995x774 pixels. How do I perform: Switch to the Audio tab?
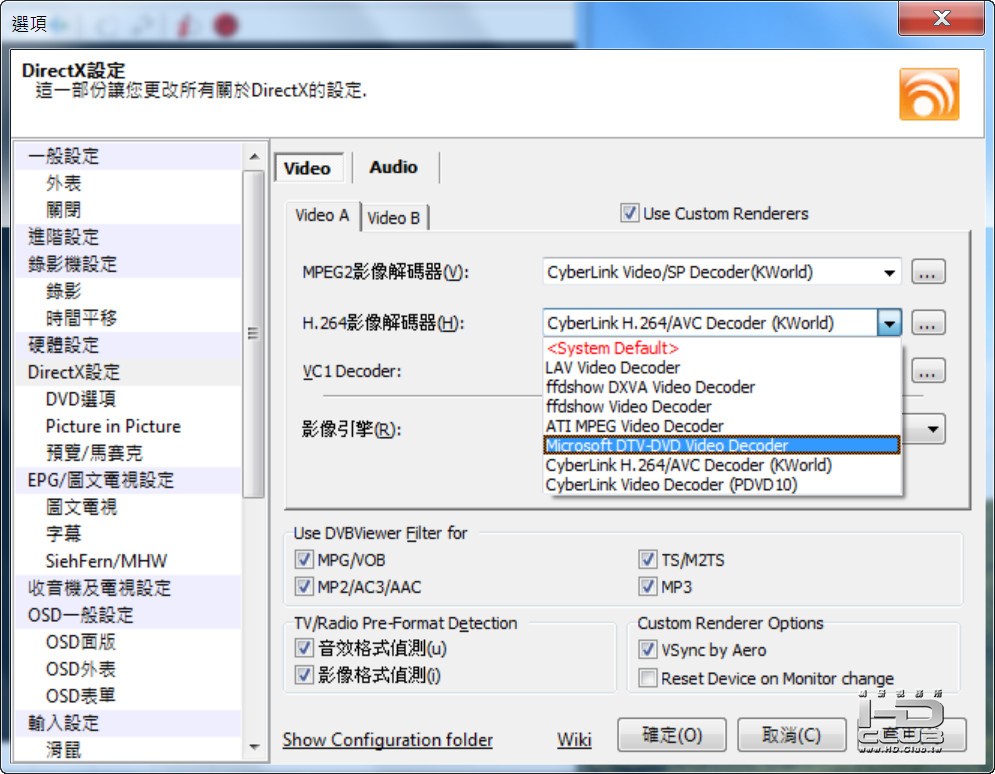393,167
